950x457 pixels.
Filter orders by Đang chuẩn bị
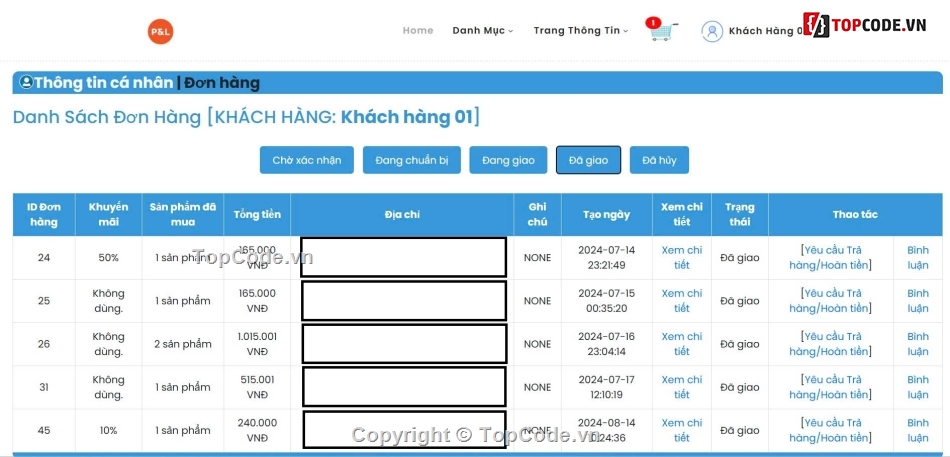412,160
